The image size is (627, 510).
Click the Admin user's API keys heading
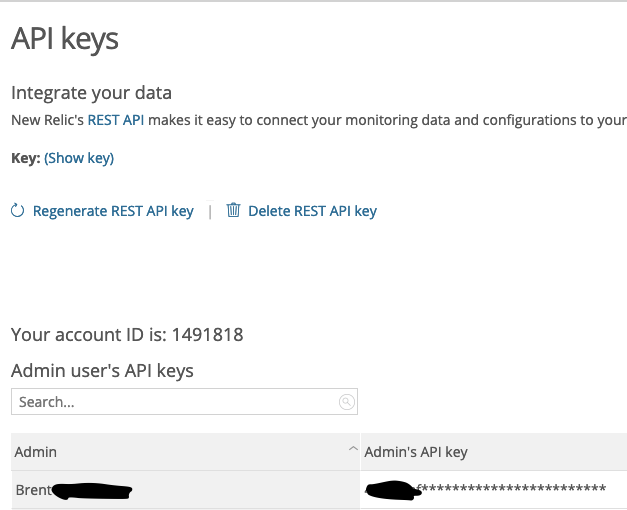(x=102, y=371)
